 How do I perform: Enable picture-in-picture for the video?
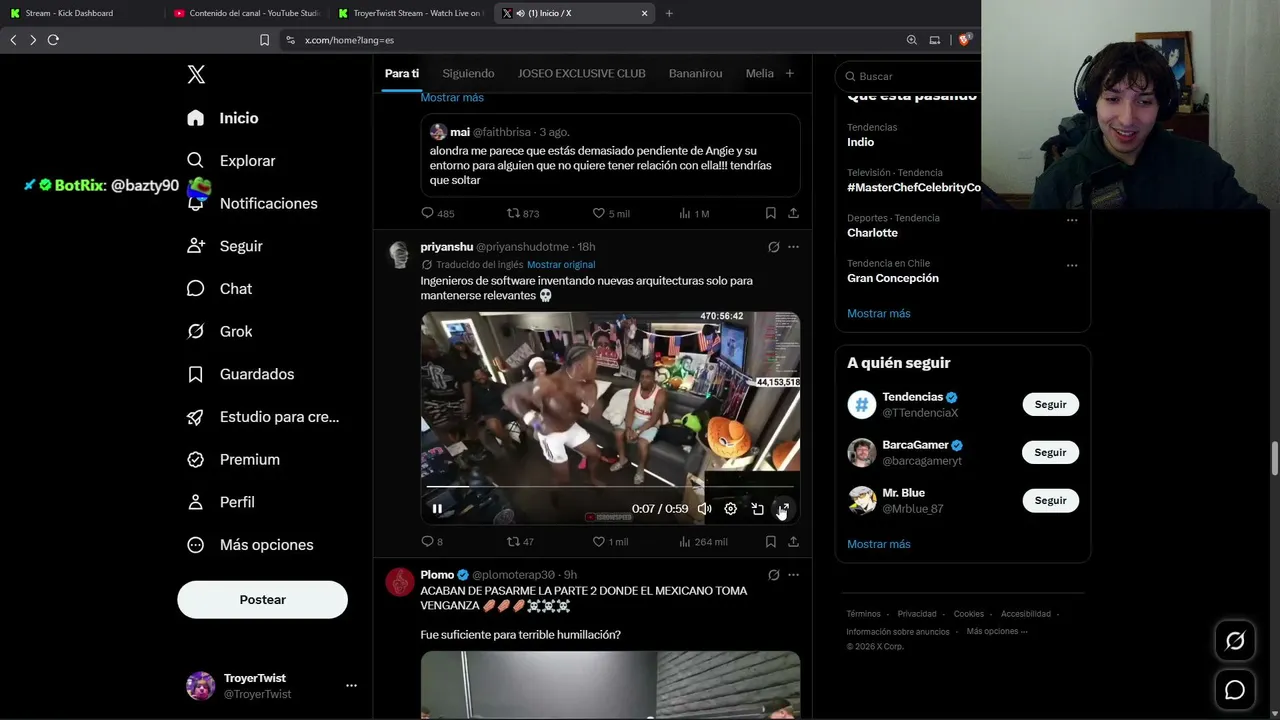(758, 509)
